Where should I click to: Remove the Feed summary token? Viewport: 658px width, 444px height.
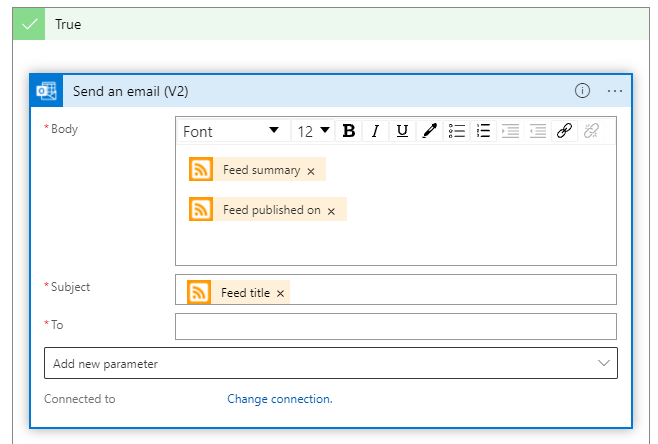tap(311, 171)
